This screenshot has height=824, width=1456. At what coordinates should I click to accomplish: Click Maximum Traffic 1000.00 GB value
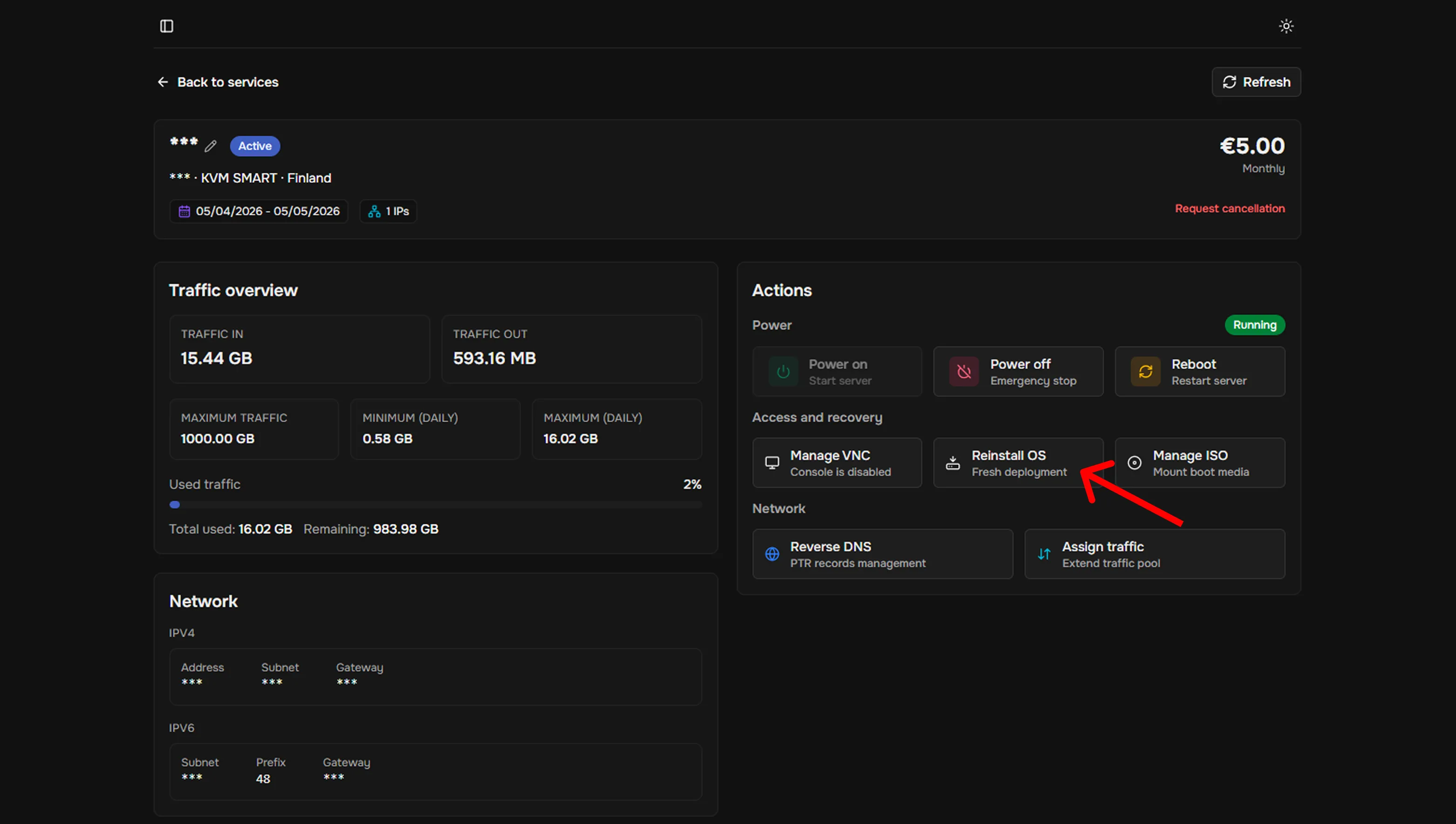[218, 439]
